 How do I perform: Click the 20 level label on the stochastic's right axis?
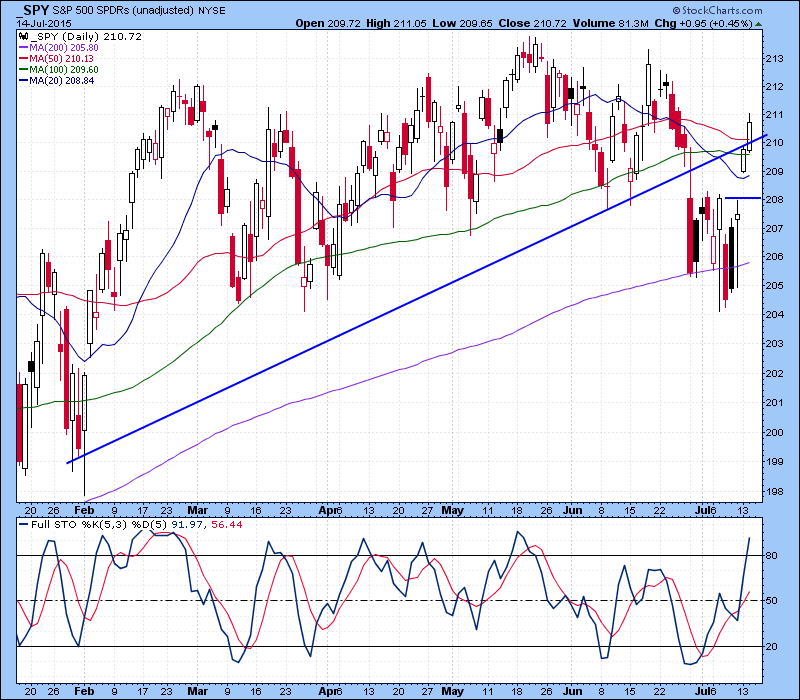tap(771, 646)
